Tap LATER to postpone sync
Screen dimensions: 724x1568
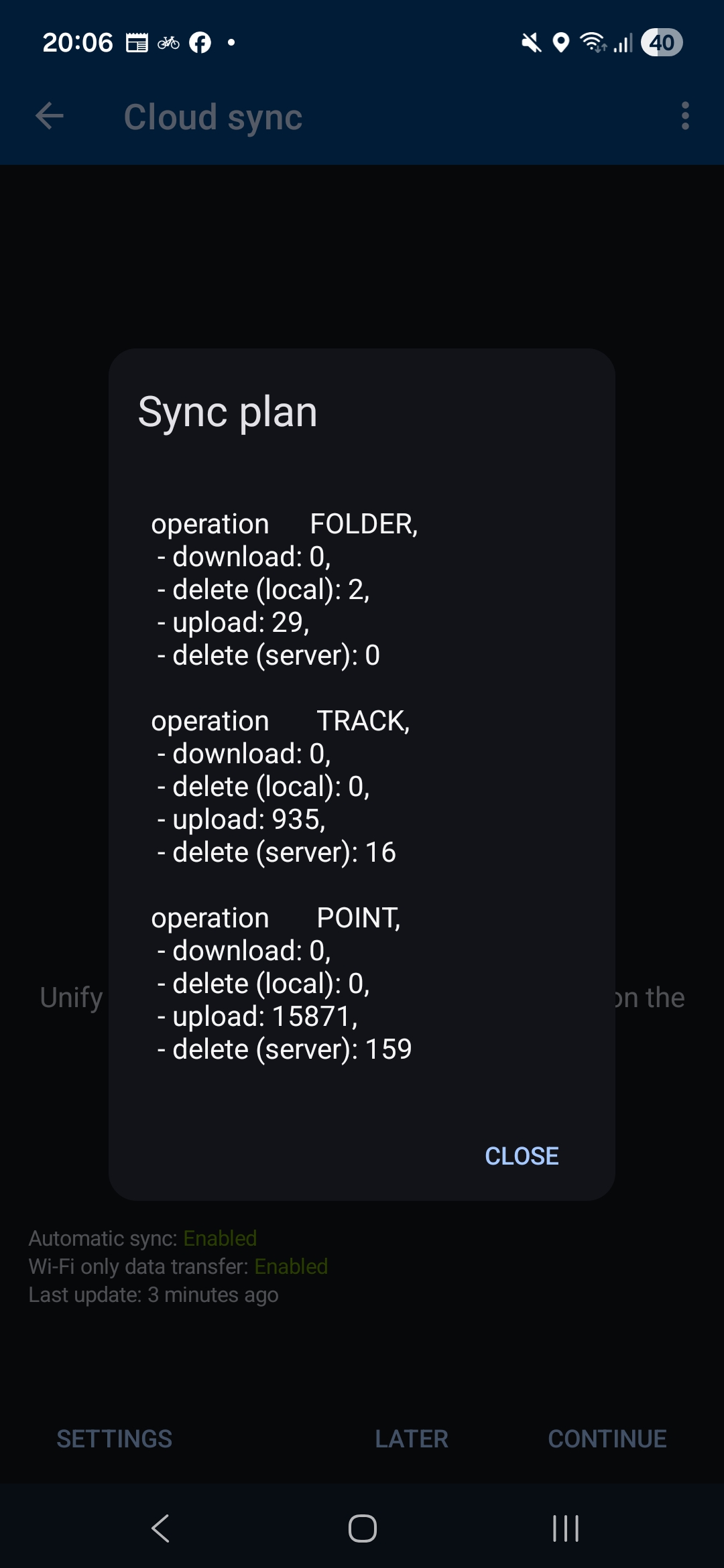pos(412,1439)
